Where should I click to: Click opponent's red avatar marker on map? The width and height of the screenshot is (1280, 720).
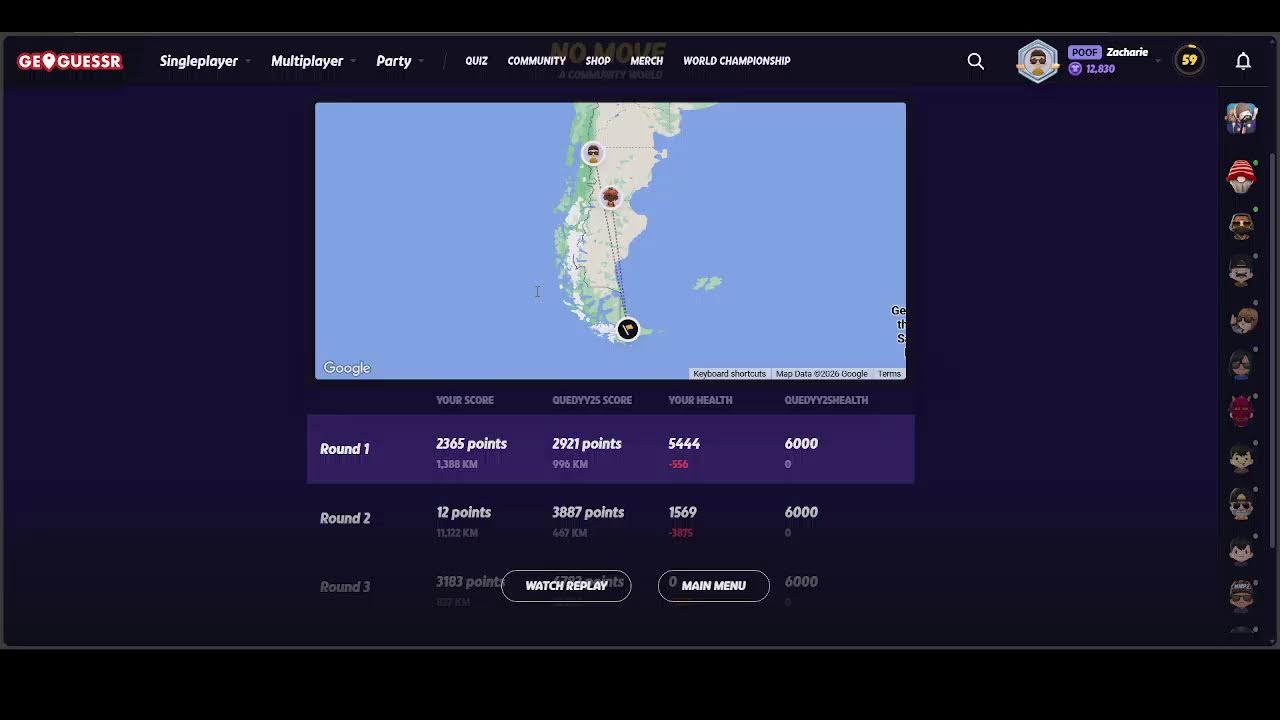[x=610, y=197]
